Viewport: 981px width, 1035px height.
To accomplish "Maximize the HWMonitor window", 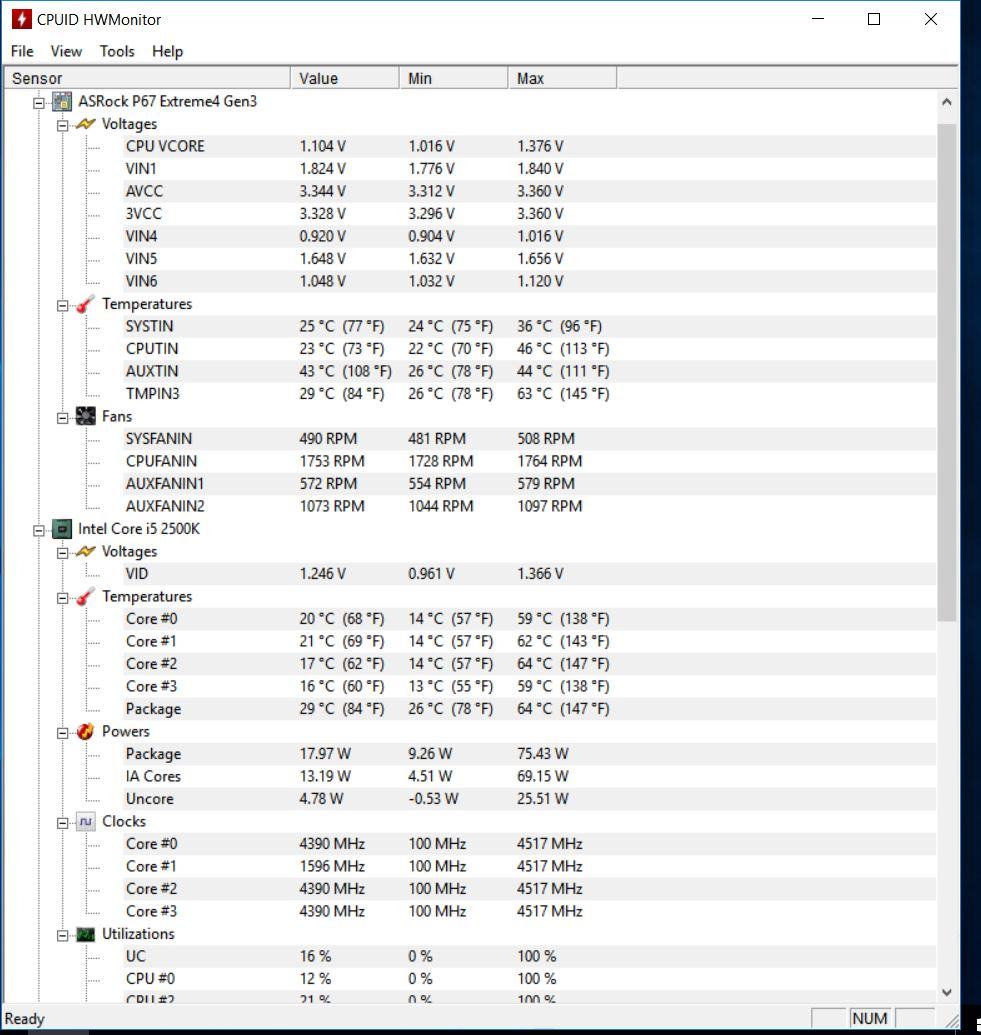I will [874, 19].
